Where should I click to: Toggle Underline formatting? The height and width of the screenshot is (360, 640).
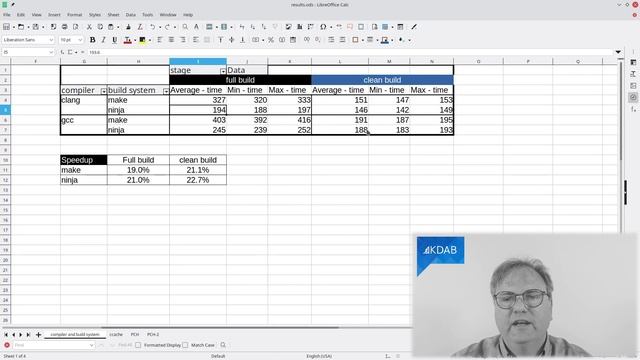pos(115,40)
